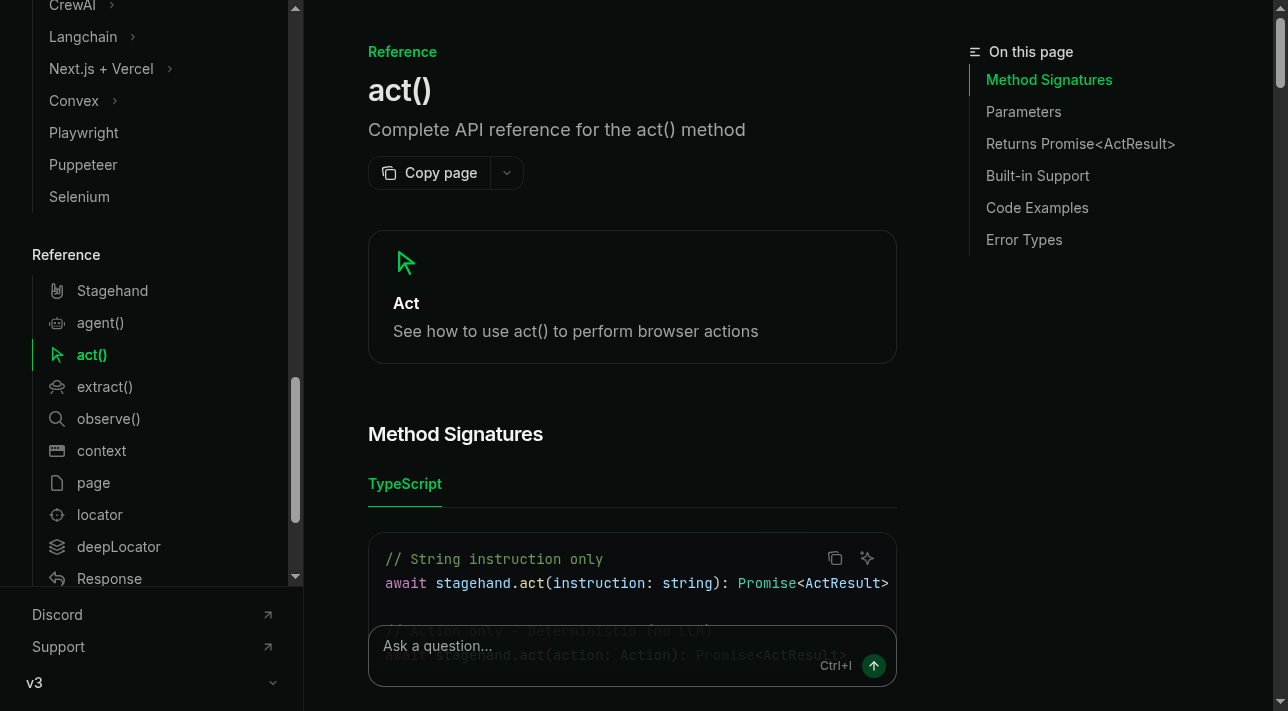
Task: Open the Copy page dropdown arrow
Action: point(507,173)
